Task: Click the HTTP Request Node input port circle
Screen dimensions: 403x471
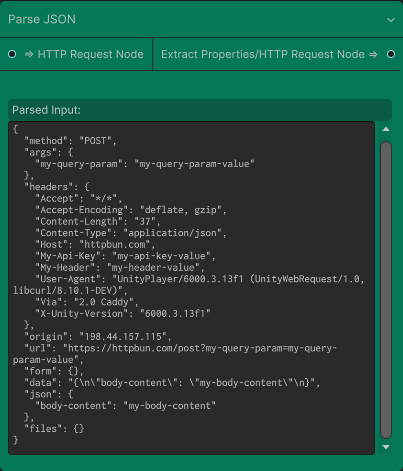Action: (x=12, y=54)
